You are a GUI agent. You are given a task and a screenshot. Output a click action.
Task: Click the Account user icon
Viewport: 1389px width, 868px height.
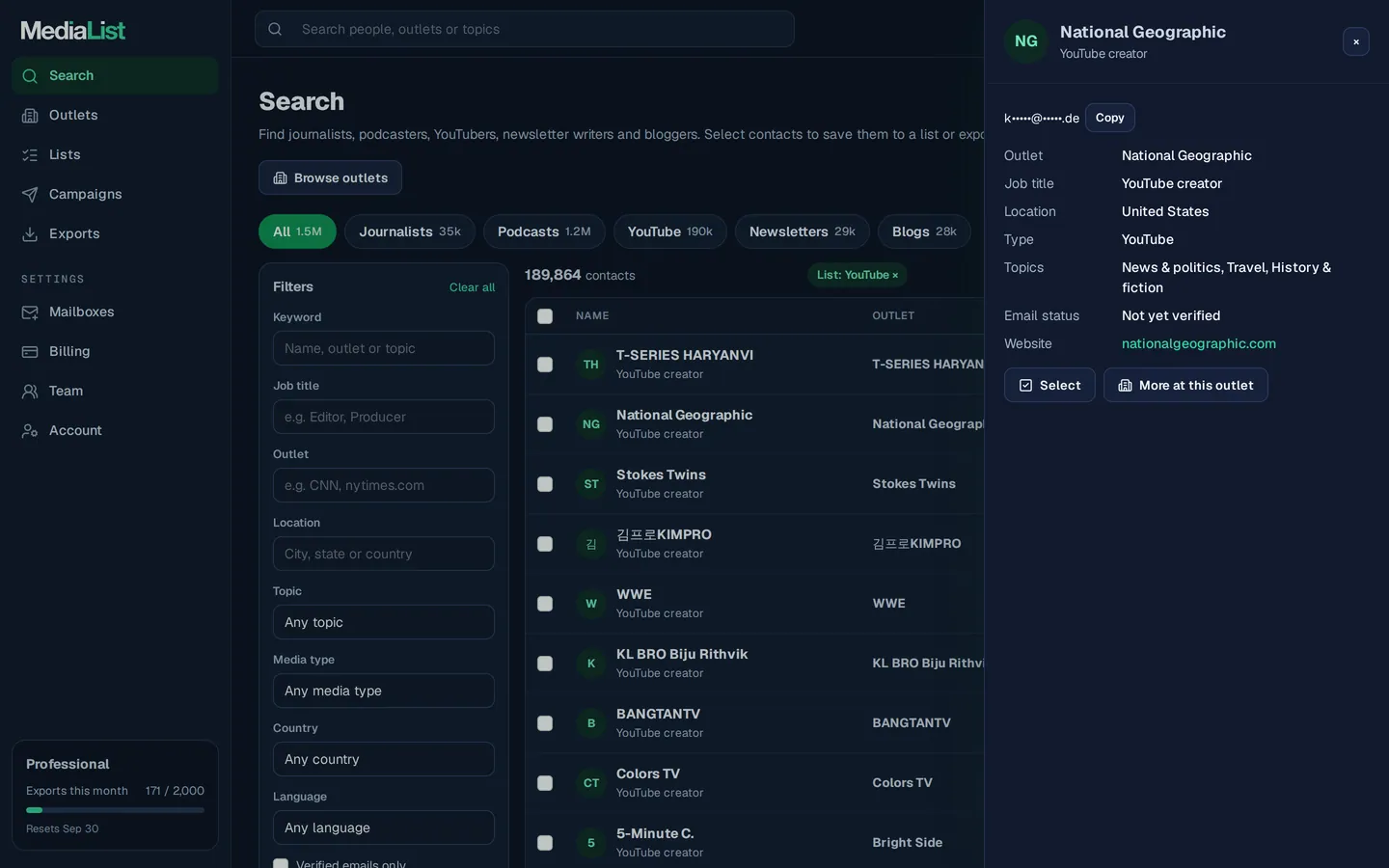tap(30, 431)
